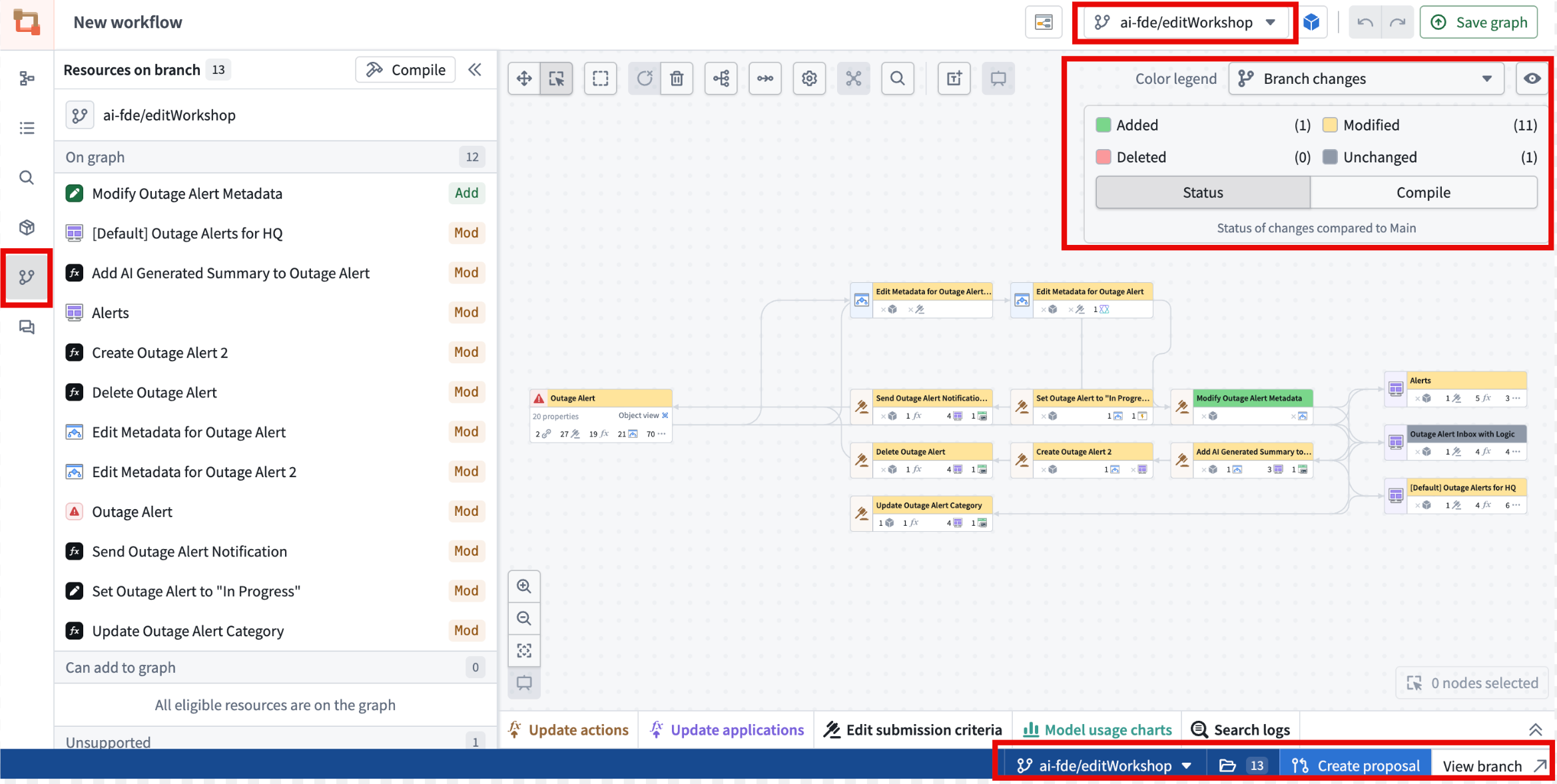The width and height of the screenshot is (1557, 784).
Task: Click the Create proposal button
Action: (1355, 765)
